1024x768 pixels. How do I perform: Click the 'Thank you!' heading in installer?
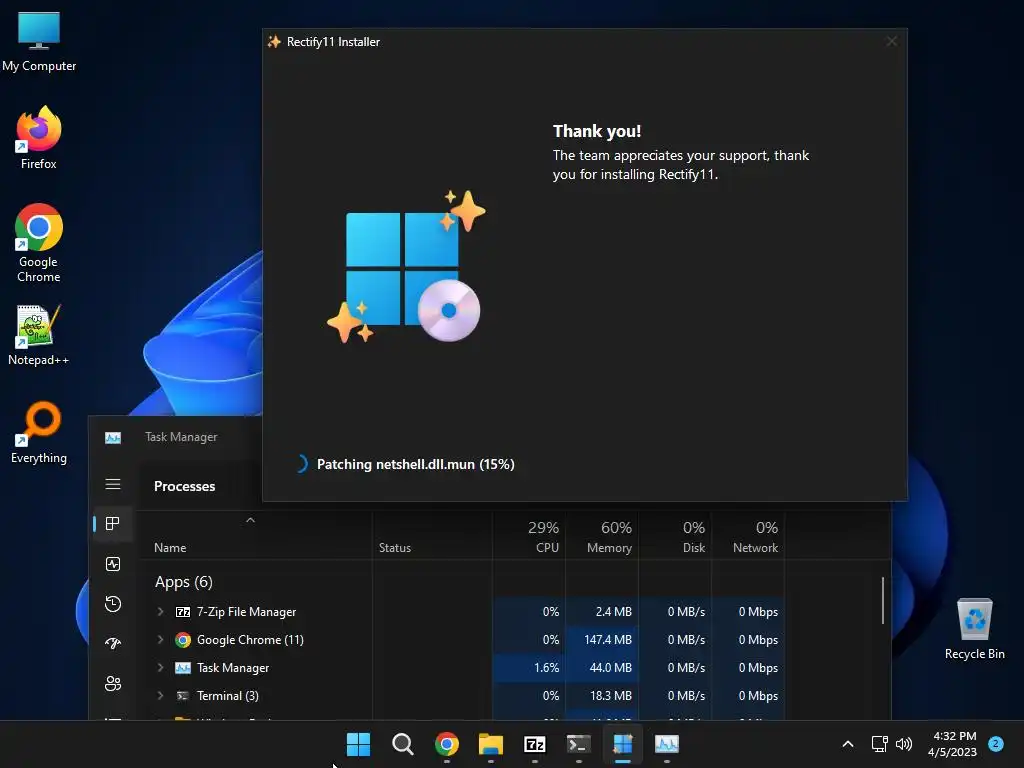tap(597, 131)
